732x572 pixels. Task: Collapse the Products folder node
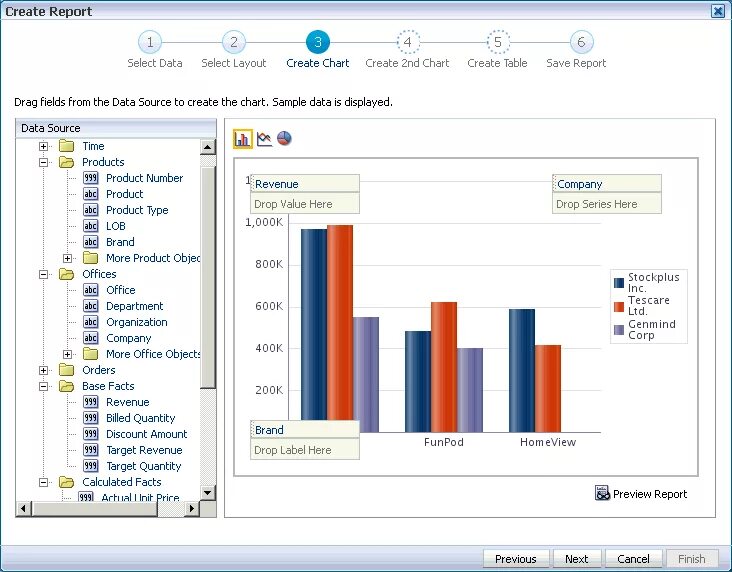coord(43,162)
